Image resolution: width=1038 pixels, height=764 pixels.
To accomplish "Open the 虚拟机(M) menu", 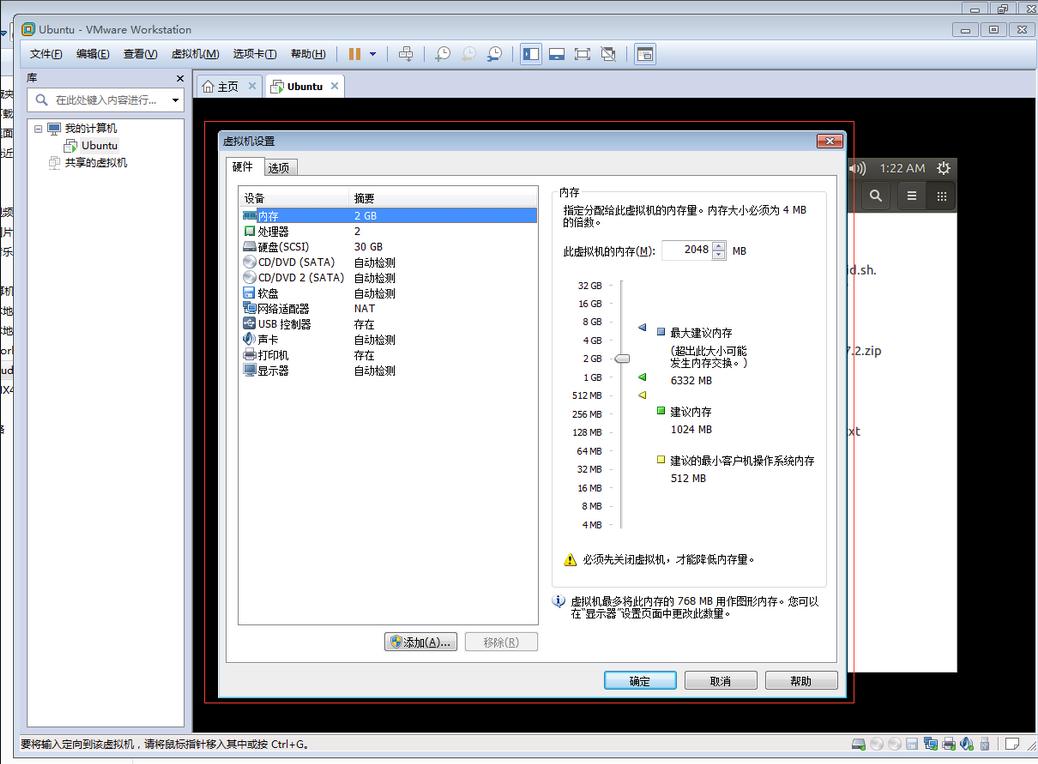I will tap(195, 54).
